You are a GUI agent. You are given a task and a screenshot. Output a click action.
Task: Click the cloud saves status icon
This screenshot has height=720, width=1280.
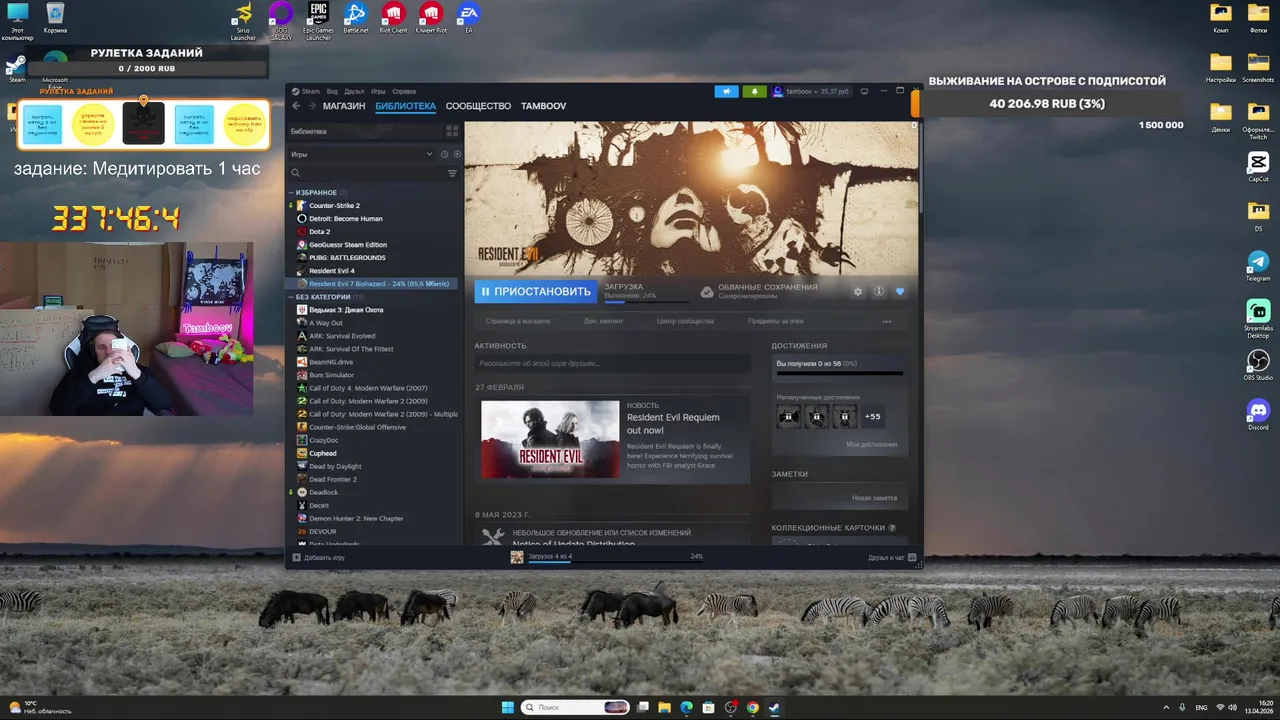click(707, 292)
